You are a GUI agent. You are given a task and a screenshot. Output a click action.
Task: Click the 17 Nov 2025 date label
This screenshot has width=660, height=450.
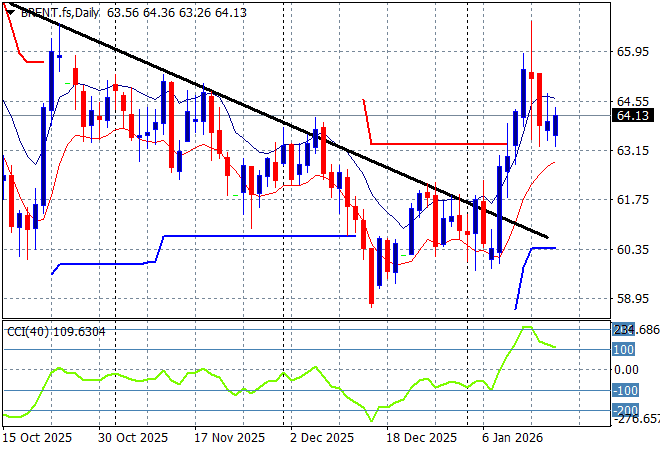[229, 438]
